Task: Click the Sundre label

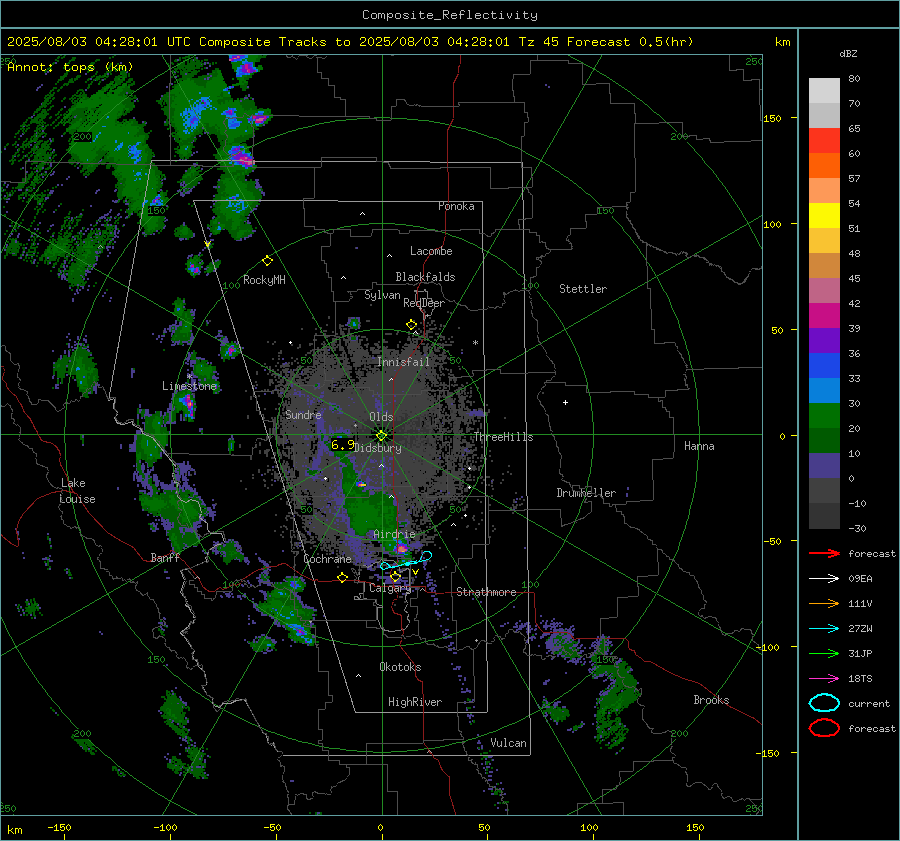Action: (303, 414)
